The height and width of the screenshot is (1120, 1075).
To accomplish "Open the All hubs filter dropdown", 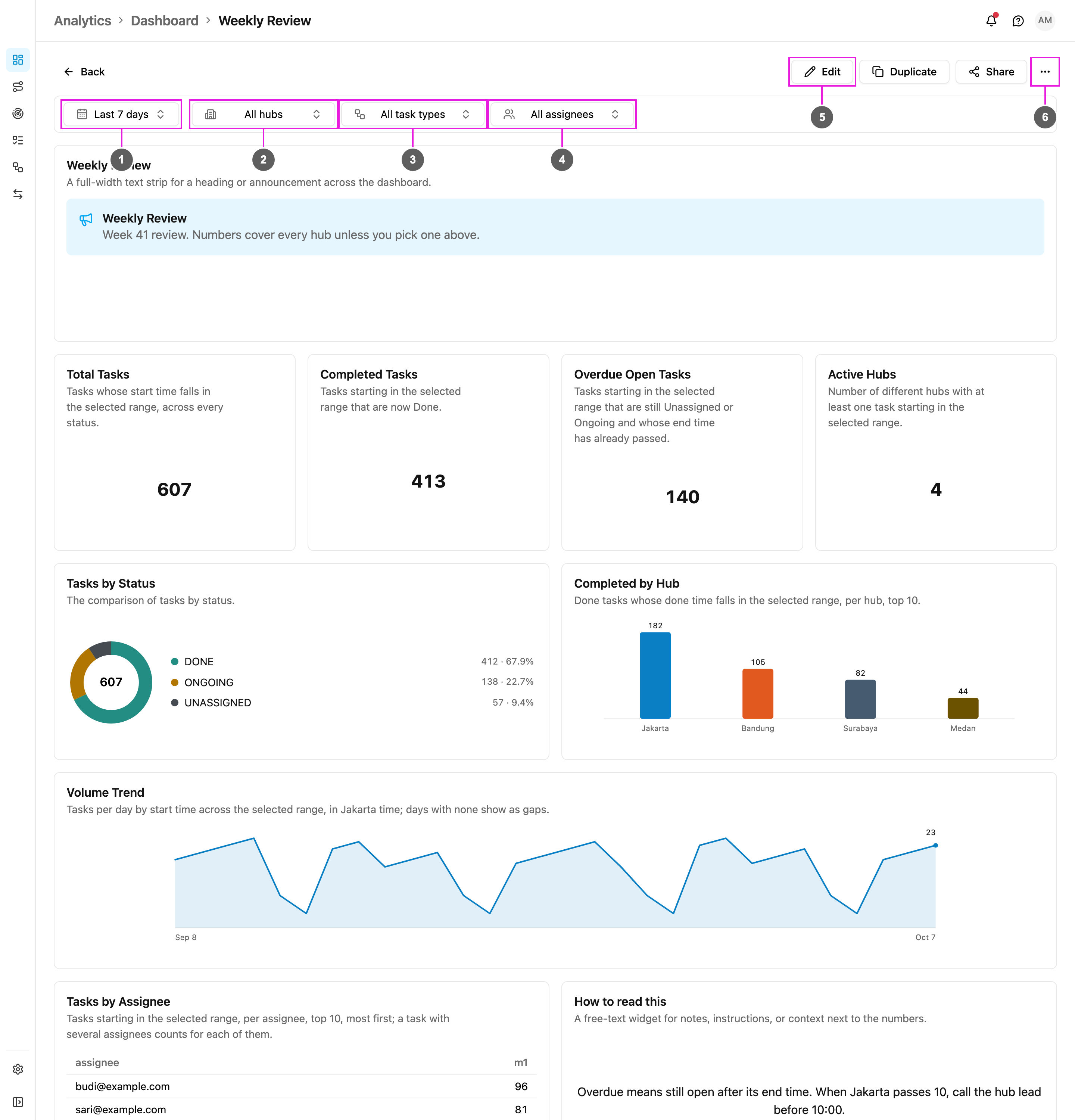I will [x=263, y=114].
